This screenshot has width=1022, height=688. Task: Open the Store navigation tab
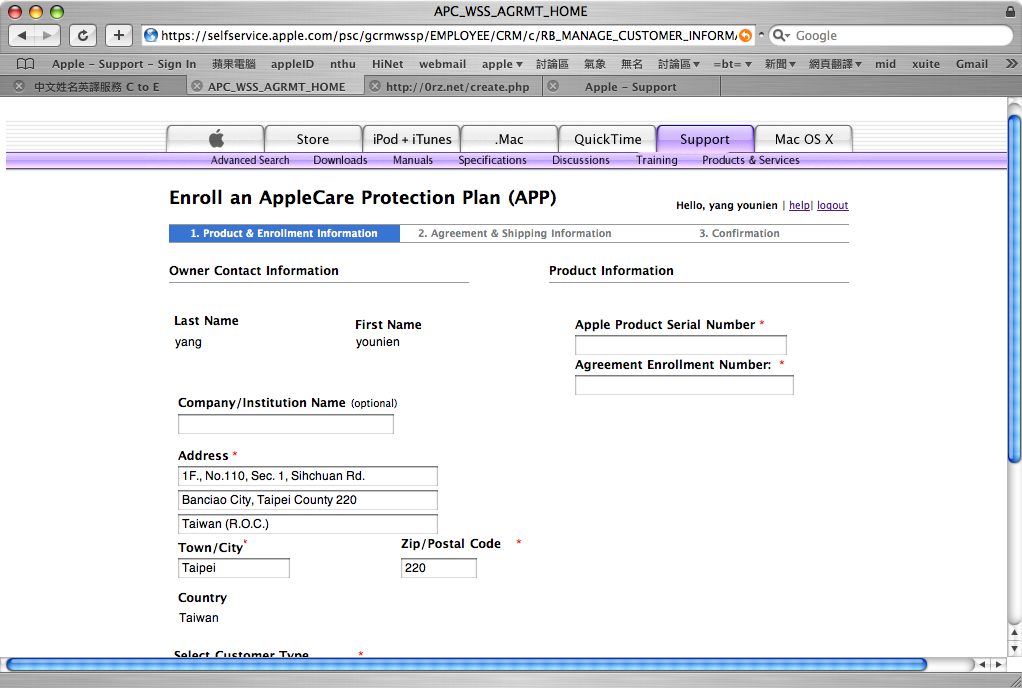click(x=313, y=139)
